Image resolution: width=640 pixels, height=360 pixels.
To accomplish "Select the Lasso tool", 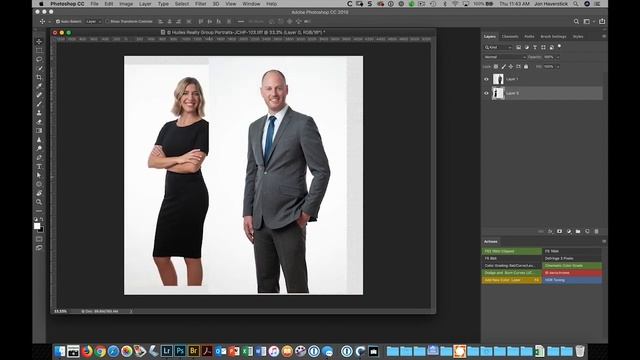I will tap(39, 60).
